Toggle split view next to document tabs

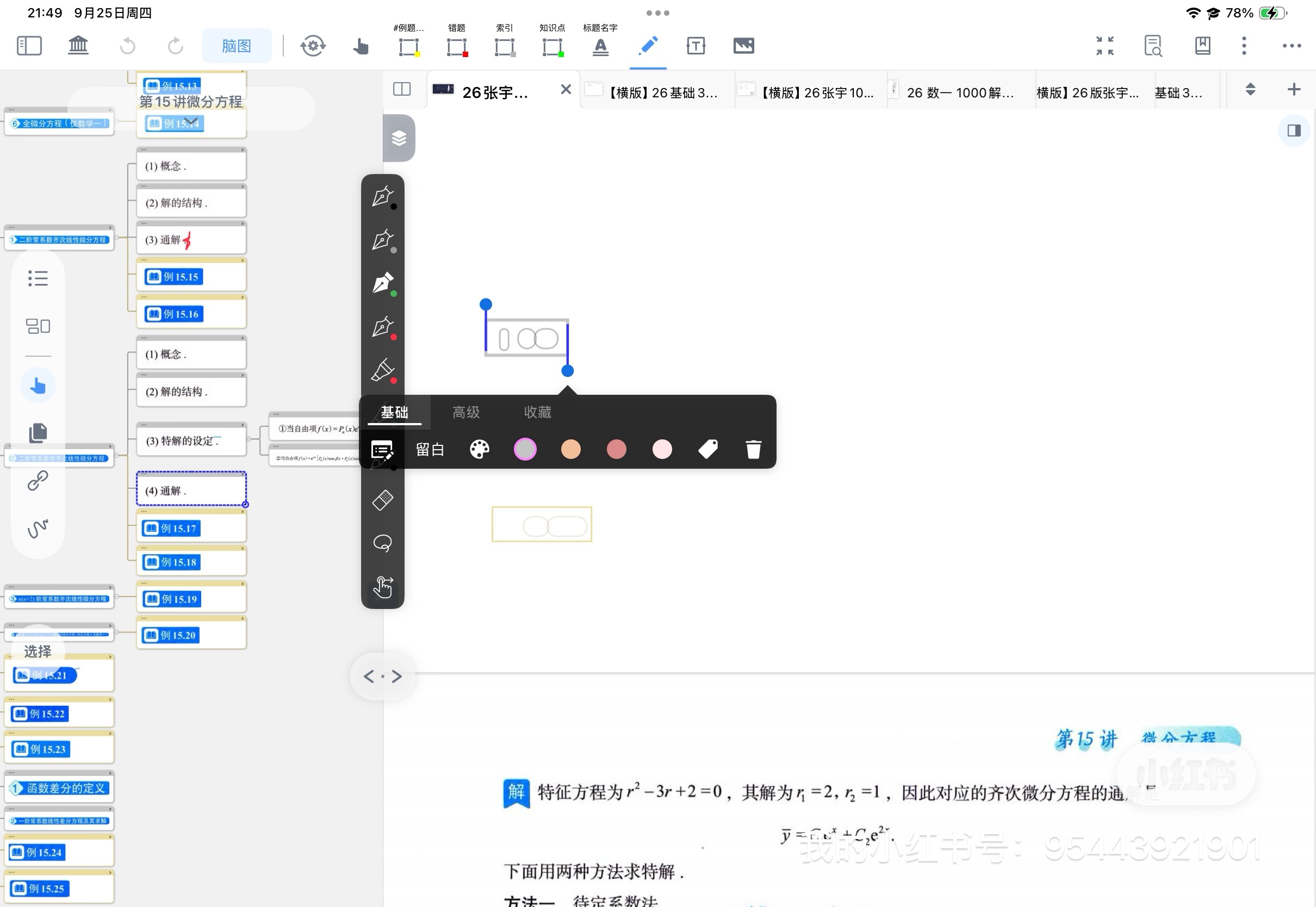click(x=402, y=89)
